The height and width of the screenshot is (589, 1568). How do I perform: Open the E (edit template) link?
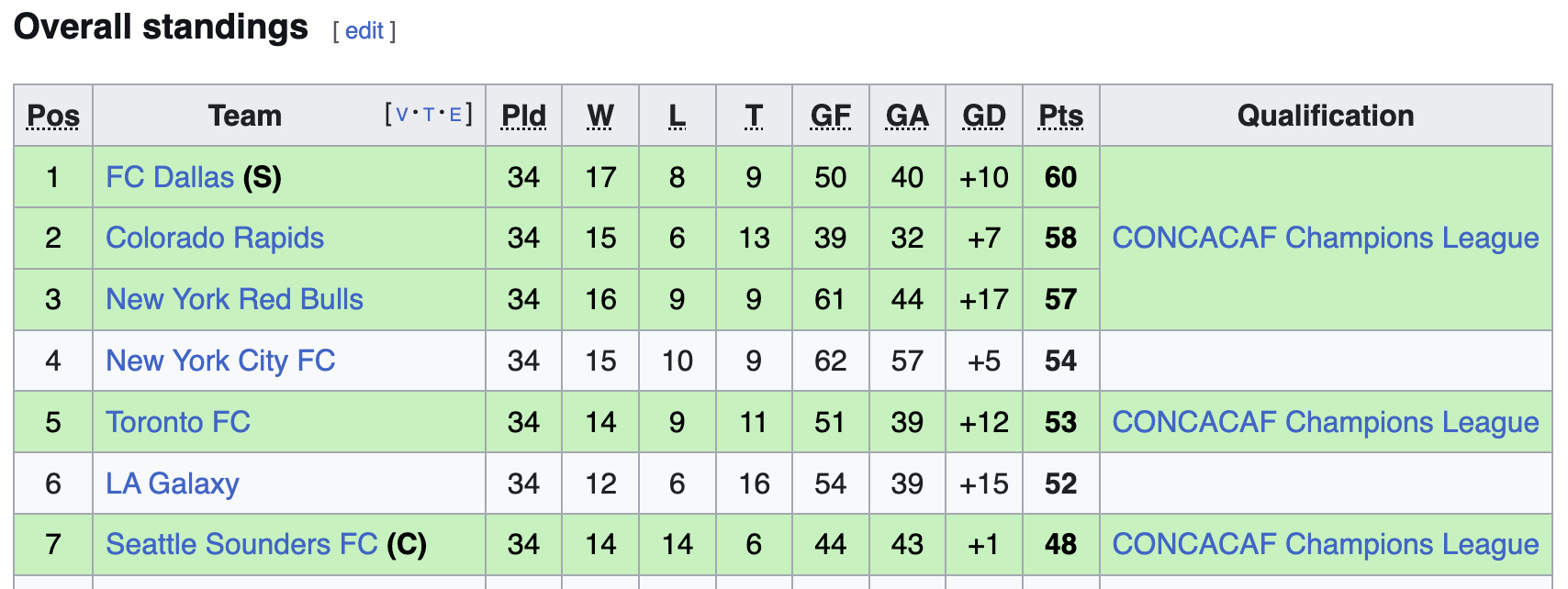click(x=454, y=115)
